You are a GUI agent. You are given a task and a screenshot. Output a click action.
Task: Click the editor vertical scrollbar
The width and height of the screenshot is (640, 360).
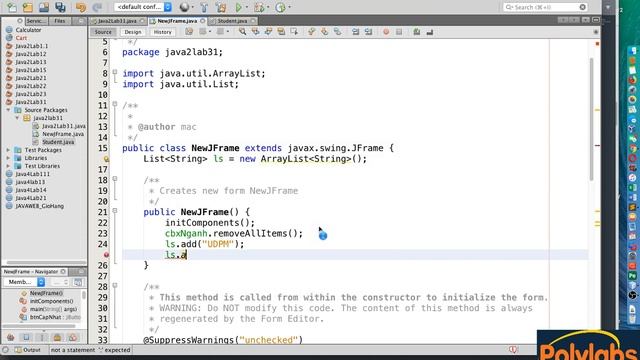coord(591,118)
